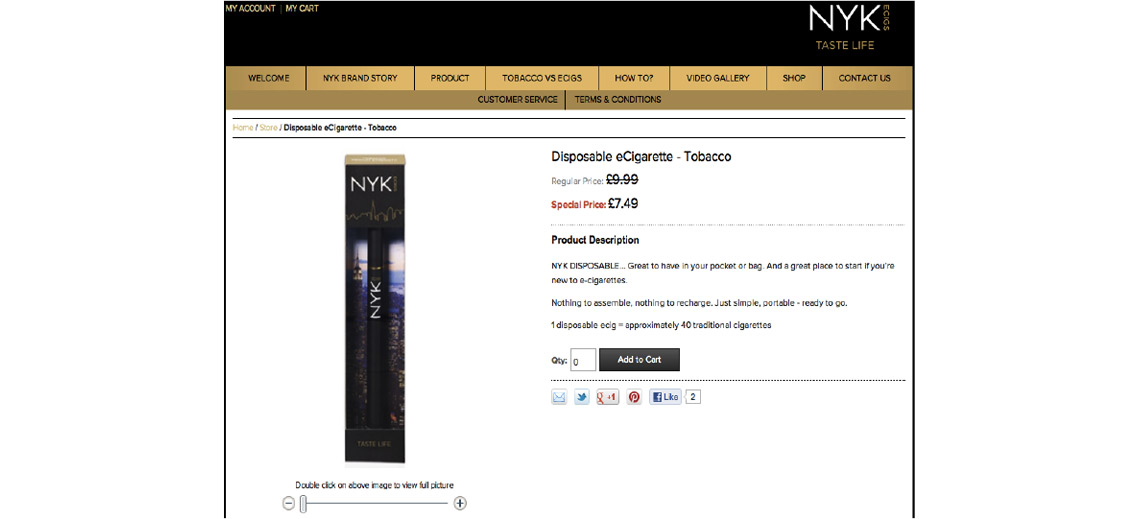Image resolution: width=1138 pixels, height=519 pixels.
Task: Open Tobacco vs Ecigs page
Action: click(541, 78)
